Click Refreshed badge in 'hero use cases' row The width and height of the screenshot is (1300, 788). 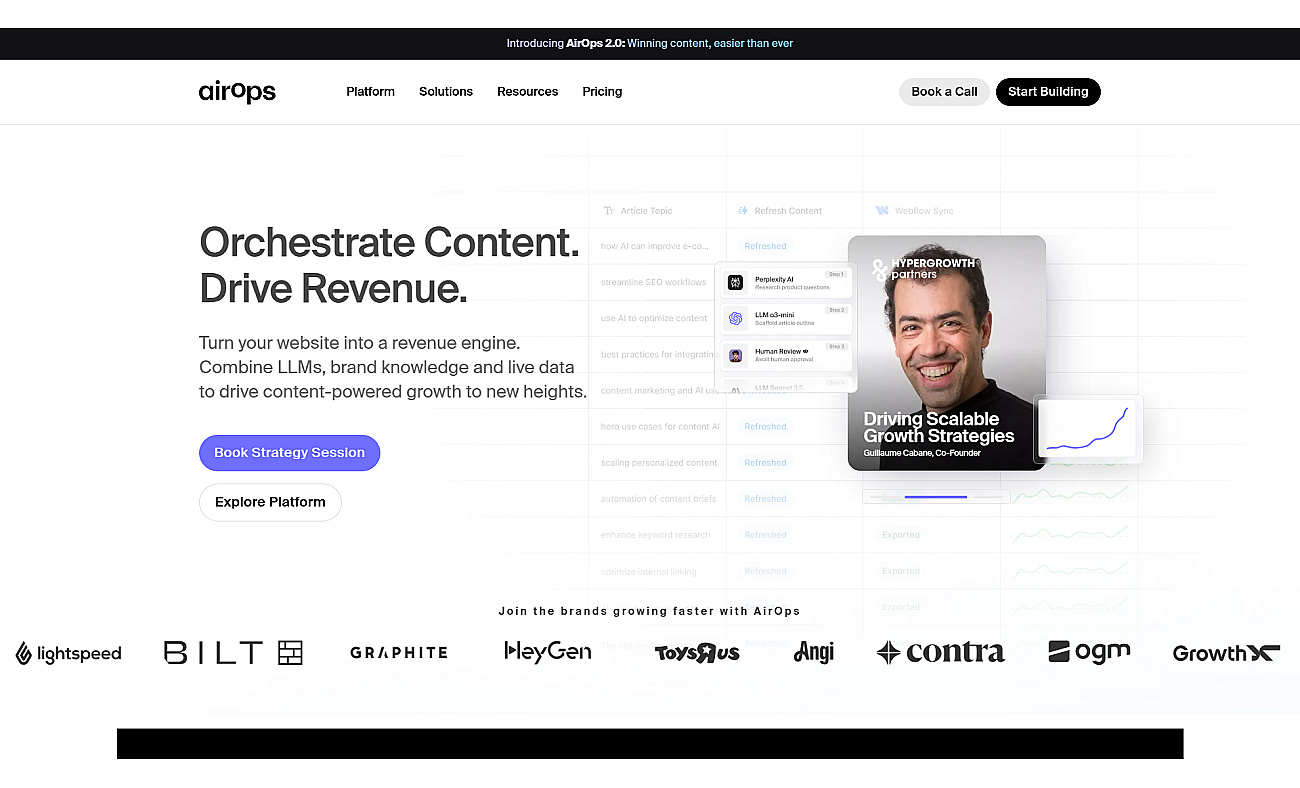[x=765, y=427]
